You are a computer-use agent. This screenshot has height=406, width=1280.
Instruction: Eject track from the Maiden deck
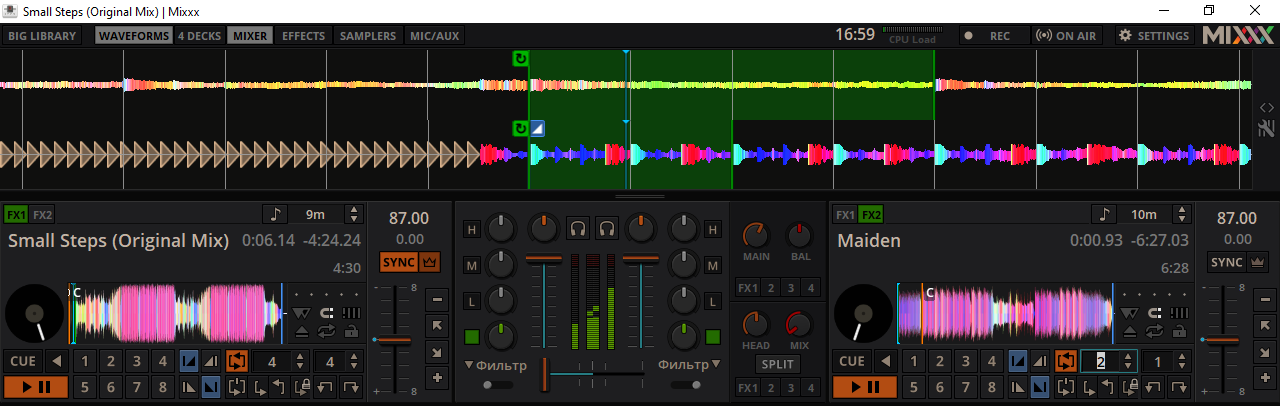pyautogui.click(x=1129, y=332)
